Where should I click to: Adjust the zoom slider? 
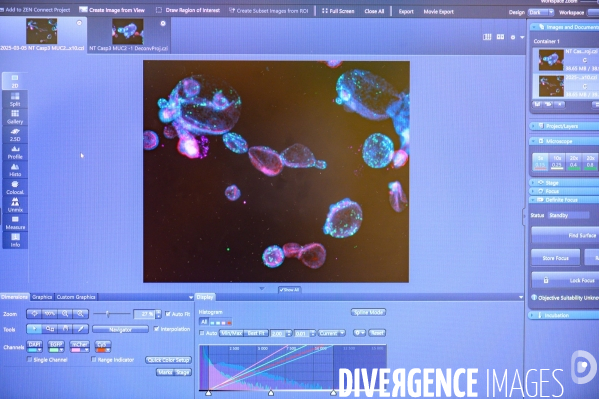tap(108, 314)
